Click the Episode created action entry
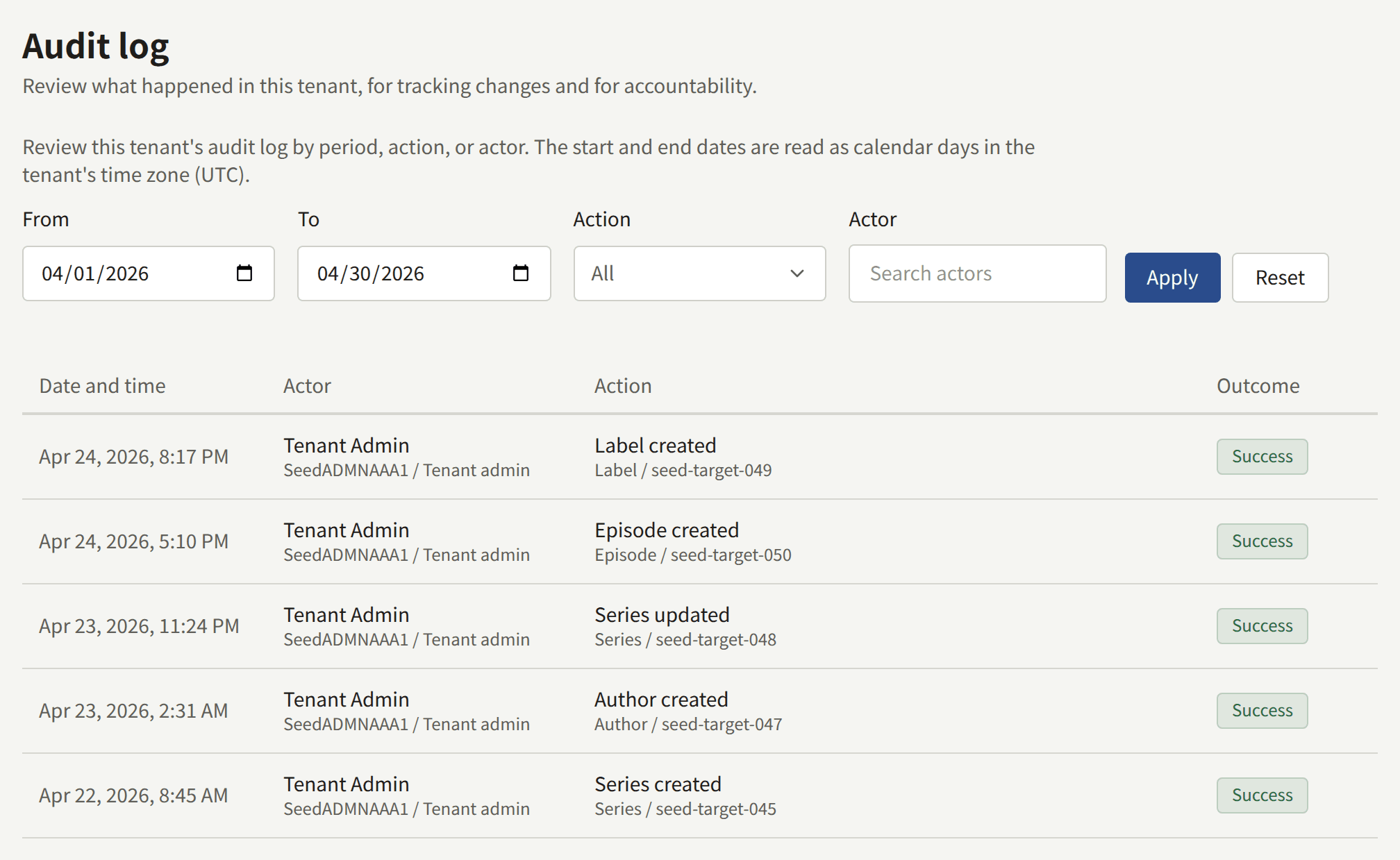The image size is (1400, 860). point(667,530)
